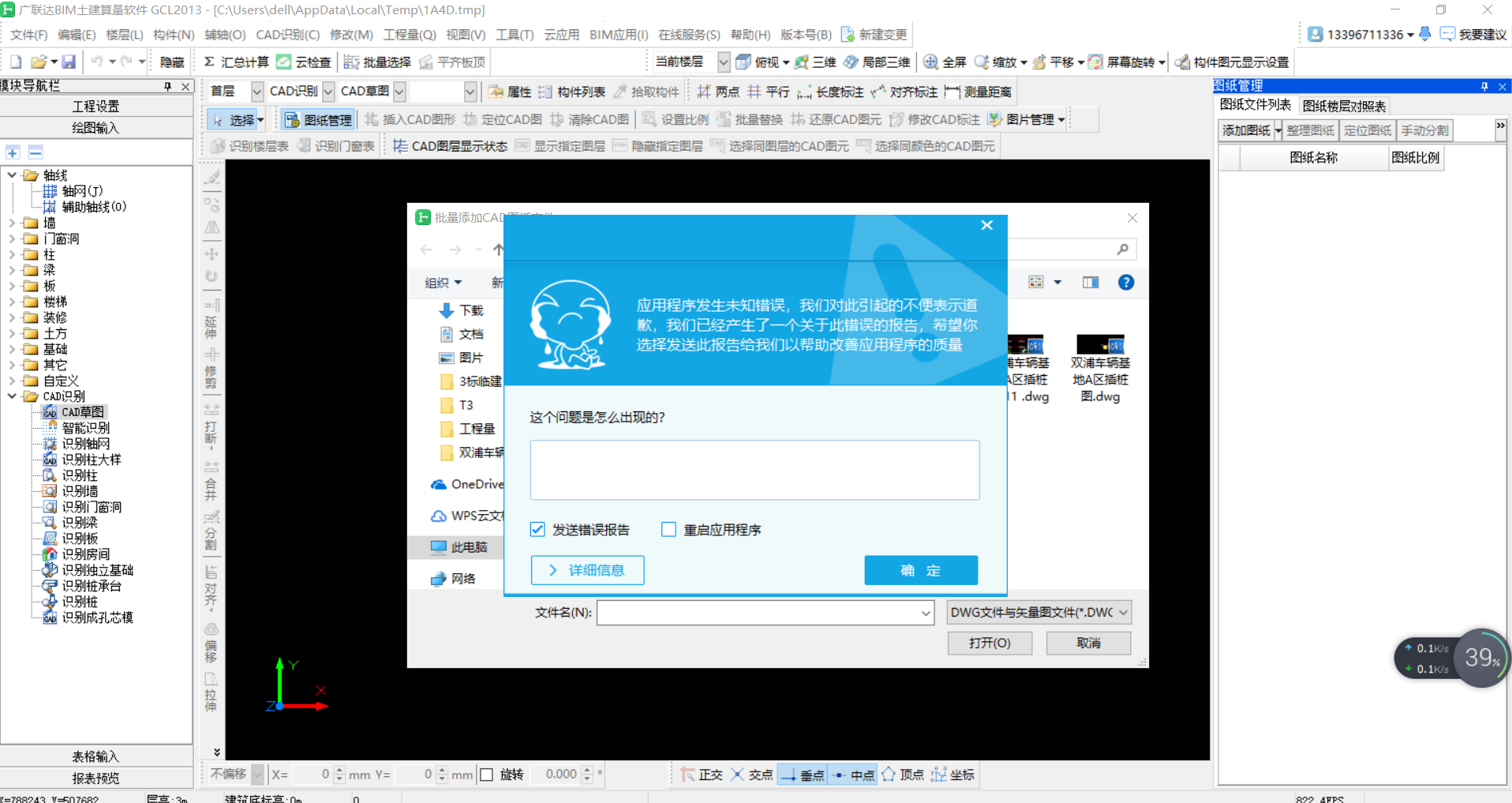This screenshot has height=803, width=1512.
Task: Open the 首层 floor dropdown
Action: tap(256, 92)
